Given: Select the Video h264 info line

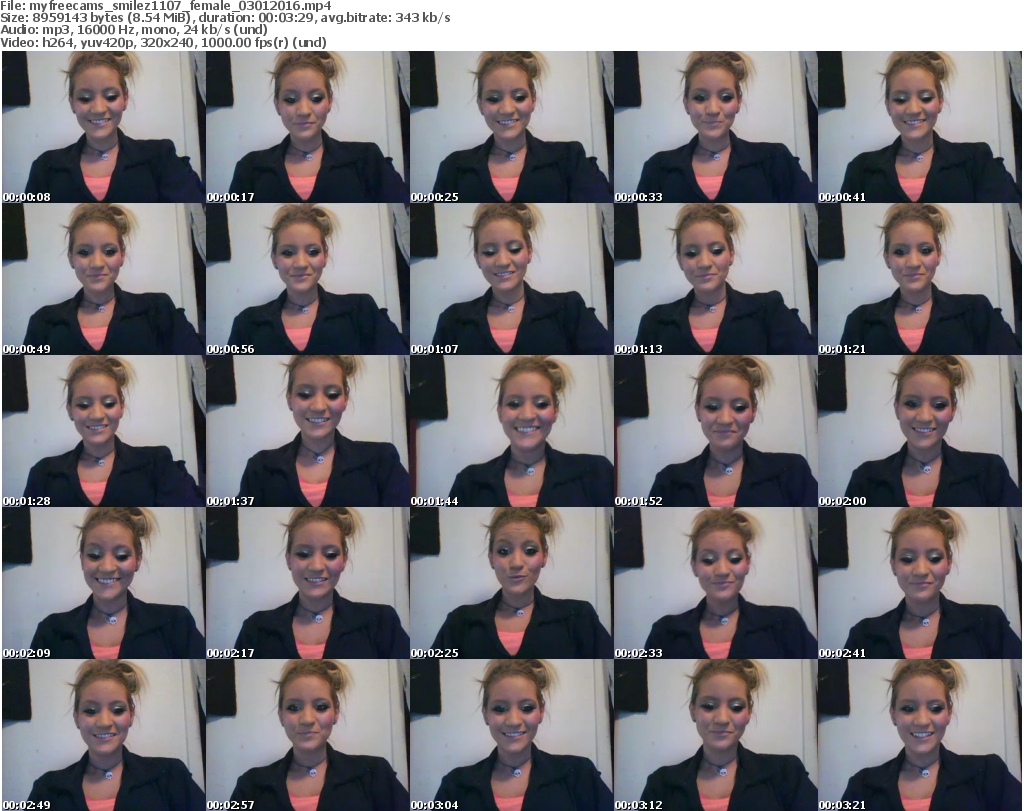Looking at the screenshot, I should (x=163, y=42).
